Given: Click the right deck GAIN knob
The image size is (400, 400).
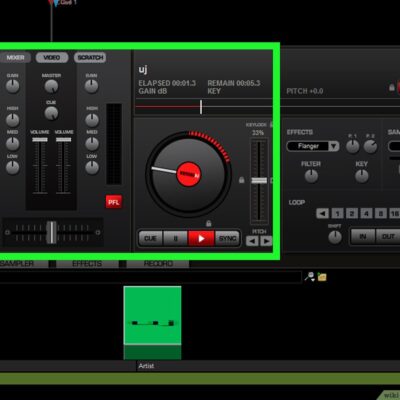Looking at the screenshot, I should (x=91, y=86).
